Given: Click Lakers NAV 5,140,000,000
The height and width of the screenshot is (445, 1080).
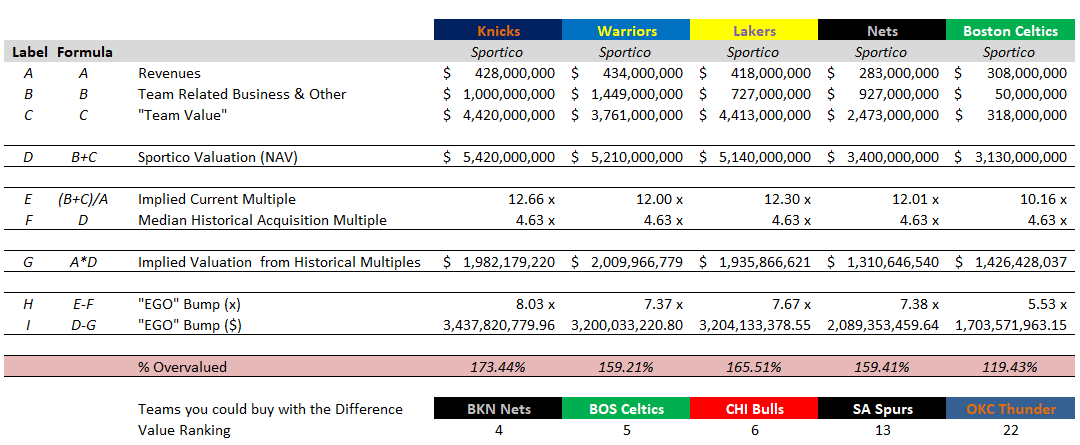Looking at the screenshot, I should click(x=765, y=158).
